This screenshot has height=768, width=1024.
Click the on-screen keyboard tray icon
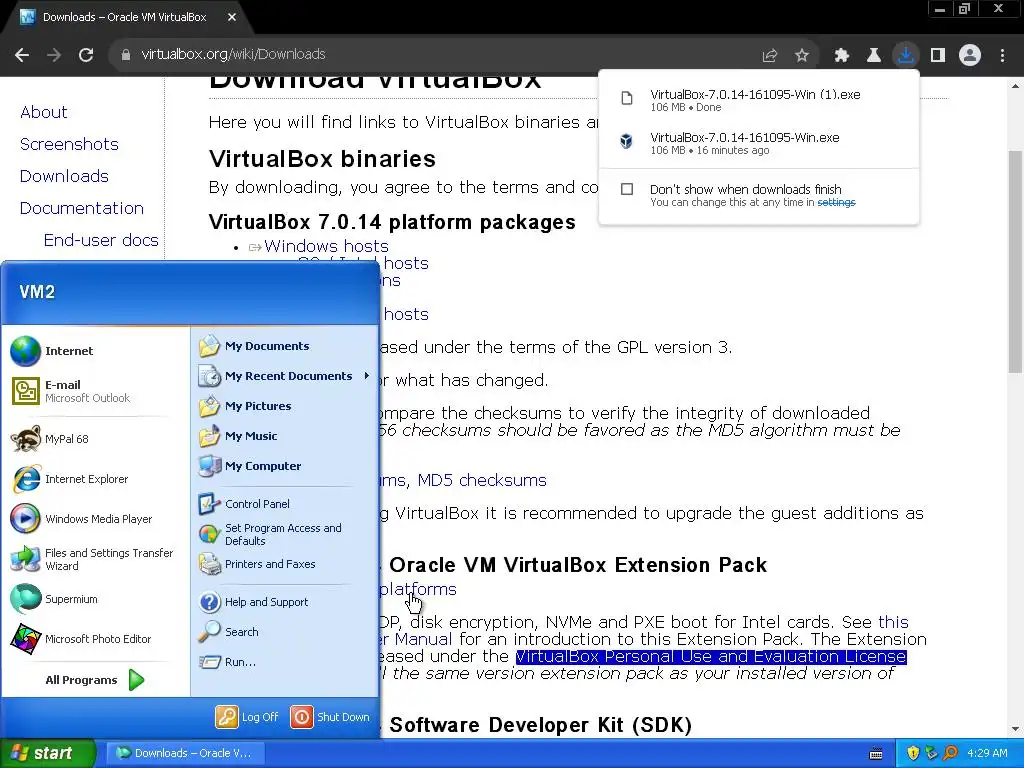coord(876,754)
